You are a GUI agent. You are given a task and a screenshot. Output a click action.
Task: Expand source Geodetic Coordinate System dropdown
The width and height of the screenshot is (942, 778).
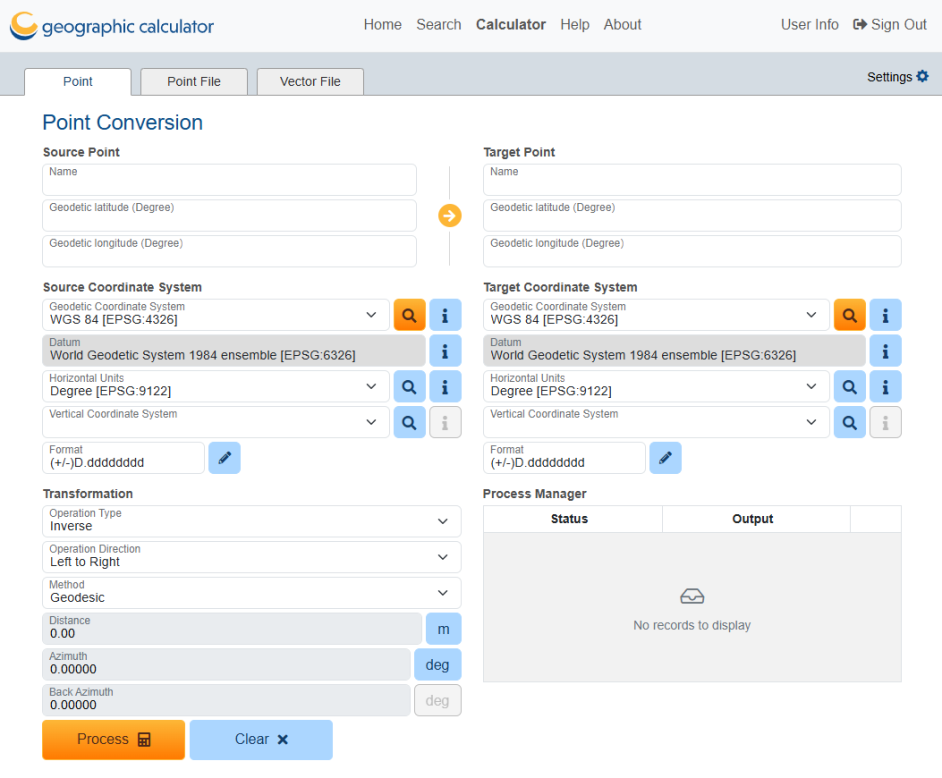pos(371,315)
